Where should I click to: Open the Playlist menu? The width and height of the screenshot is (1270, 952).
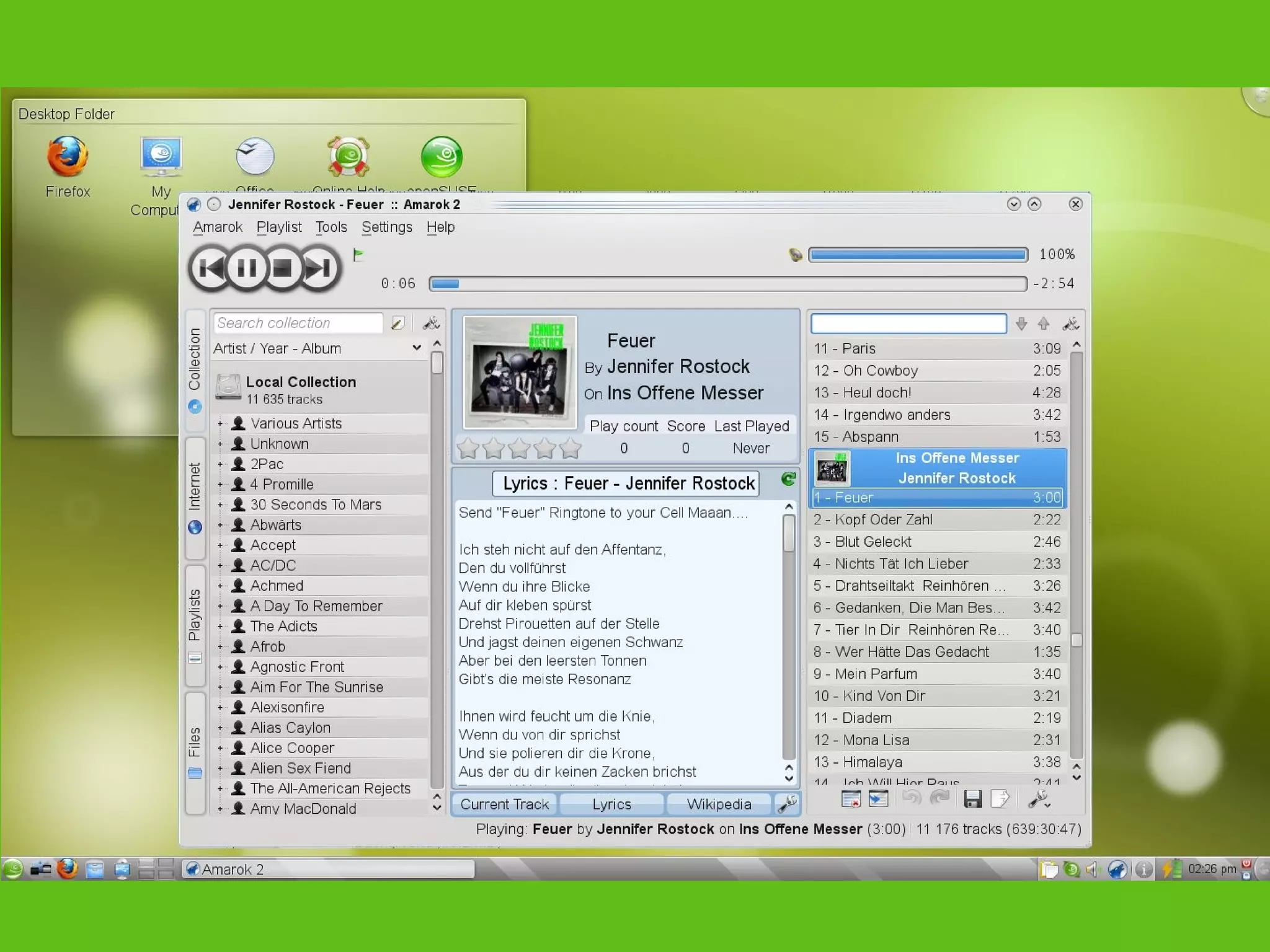(278, 227)
